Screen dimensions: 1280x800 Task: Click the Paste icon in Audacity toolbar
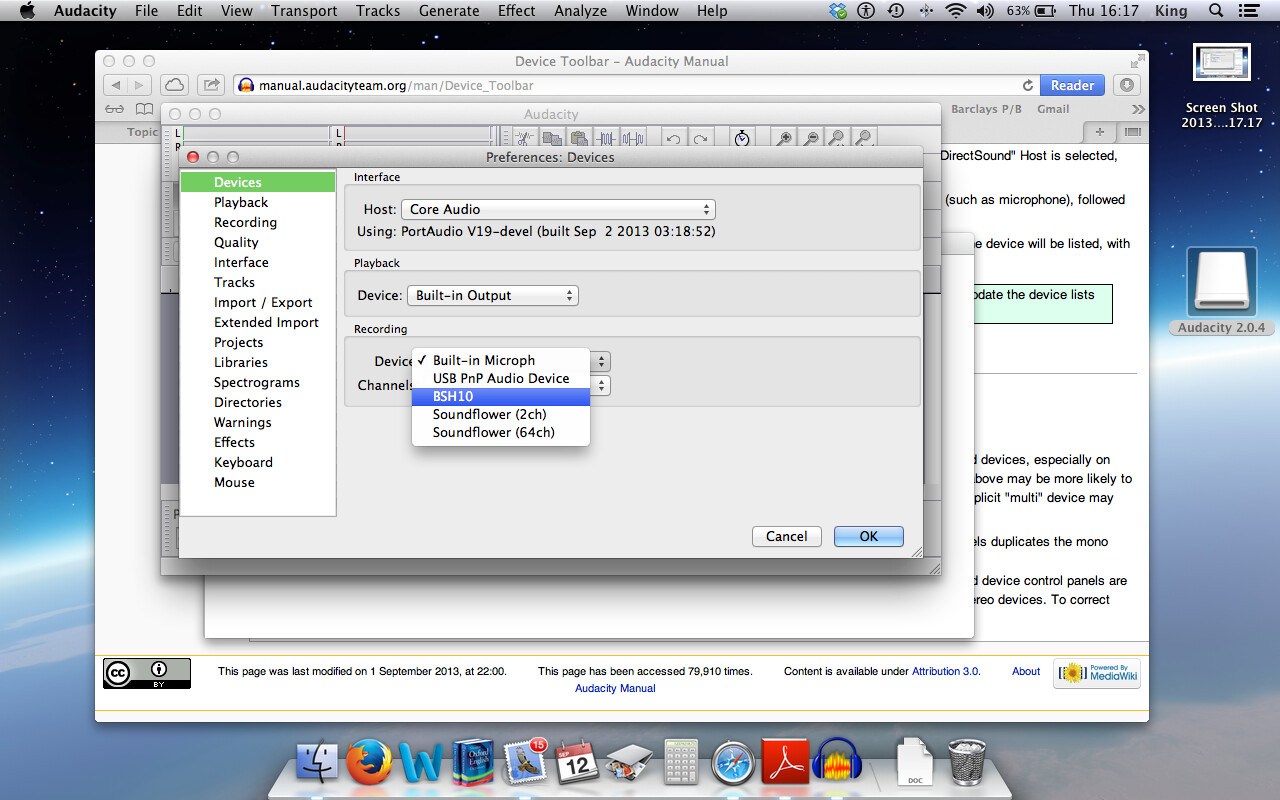click(x=577, y=139)
